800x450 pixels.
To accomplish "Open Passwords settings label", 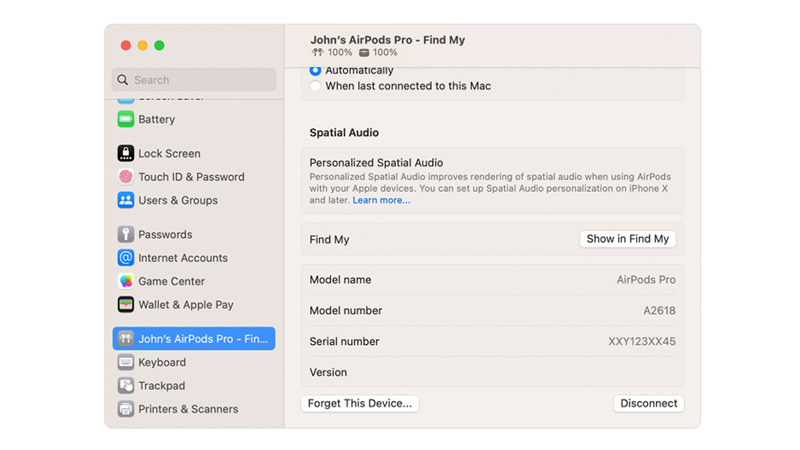I will click(x=165, y=235).
